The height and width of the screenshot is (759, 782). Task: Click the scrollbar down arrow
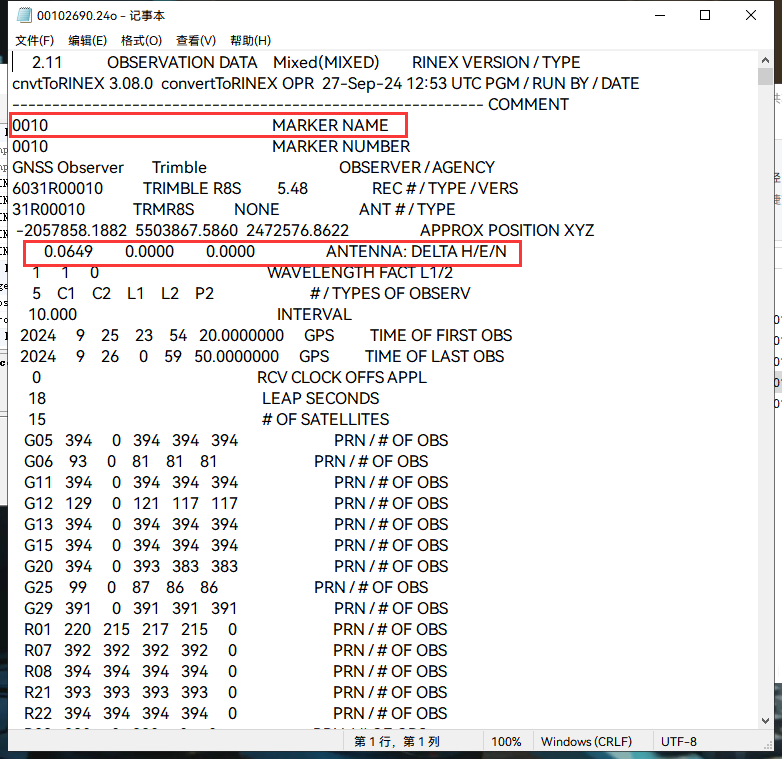point(765,721)
